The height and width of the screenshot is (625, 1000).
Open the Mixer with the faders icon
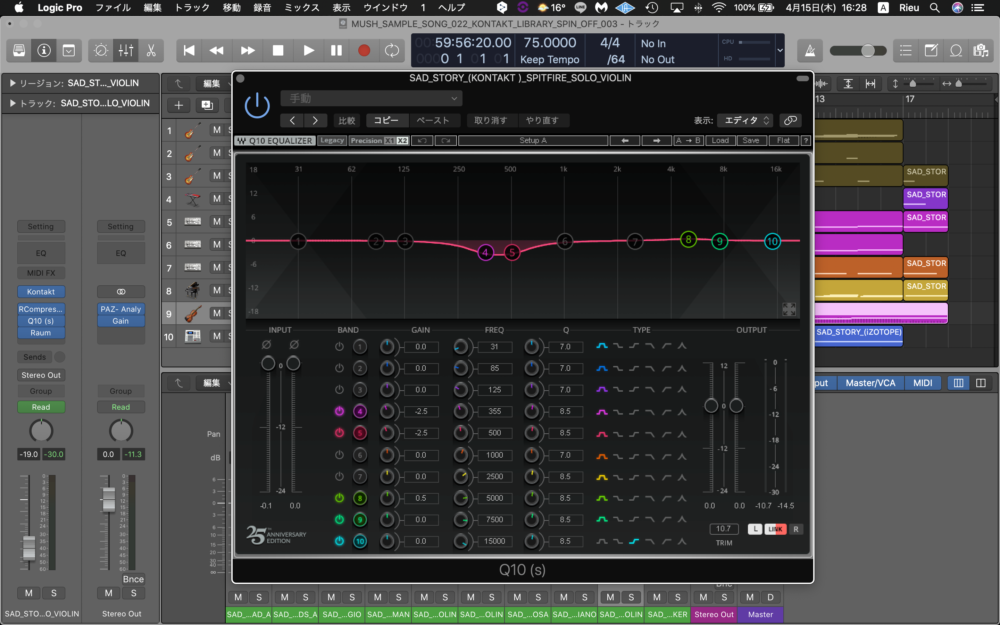(x=126, y=50)
